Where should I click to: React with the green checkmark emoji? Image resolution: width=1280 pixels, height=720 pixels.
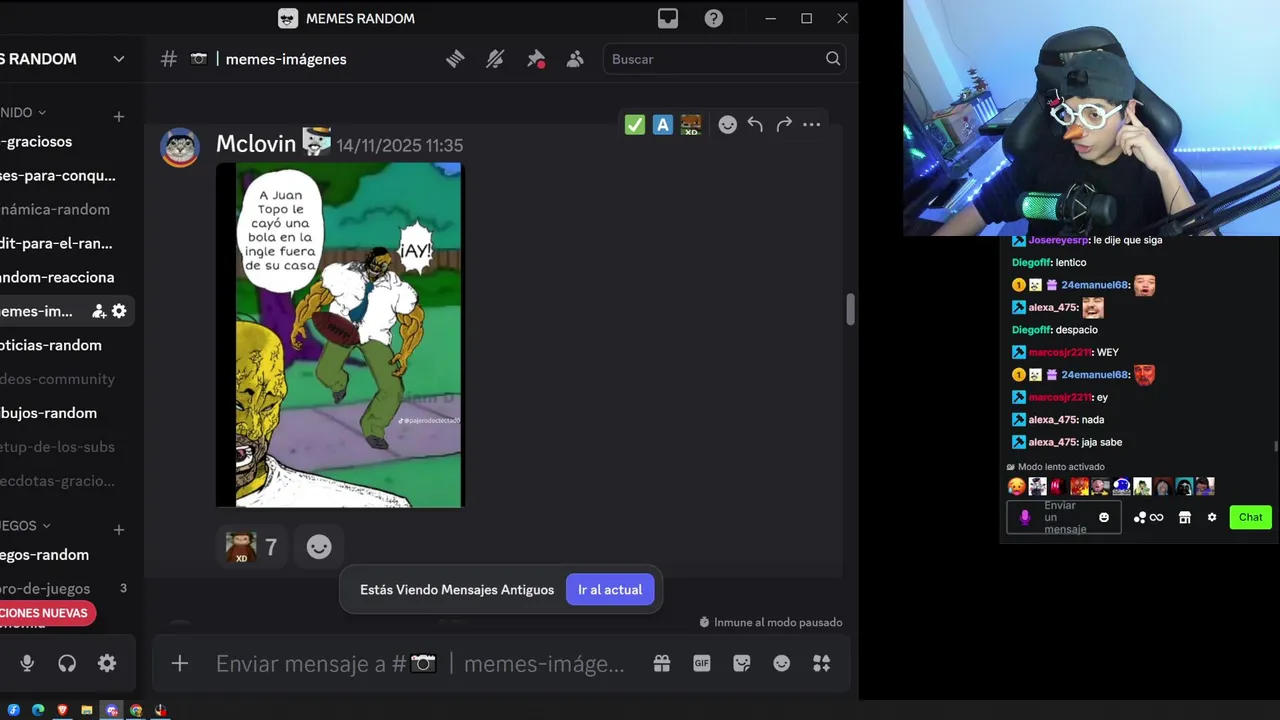635,125
